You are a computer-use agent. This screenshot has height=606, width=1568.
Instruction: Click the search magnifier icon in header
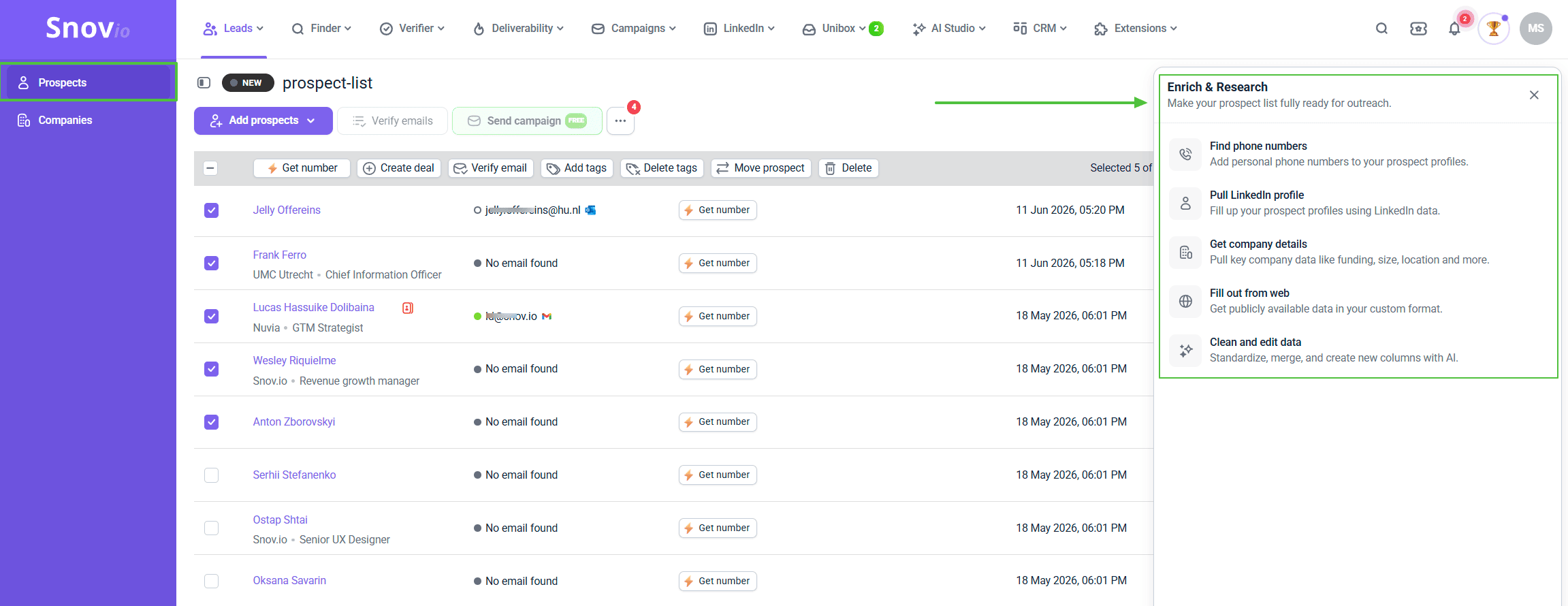[1381, 29]
